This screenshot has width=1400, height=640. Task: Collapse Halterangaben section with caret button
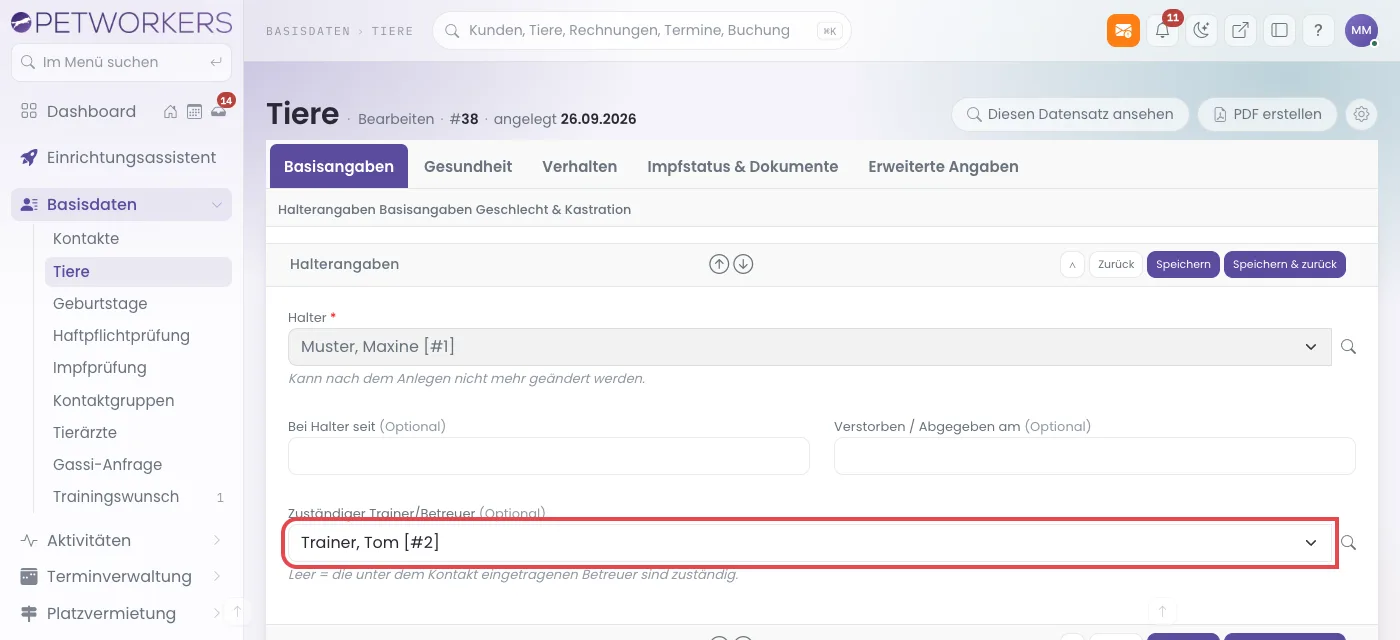point(1072,264)
